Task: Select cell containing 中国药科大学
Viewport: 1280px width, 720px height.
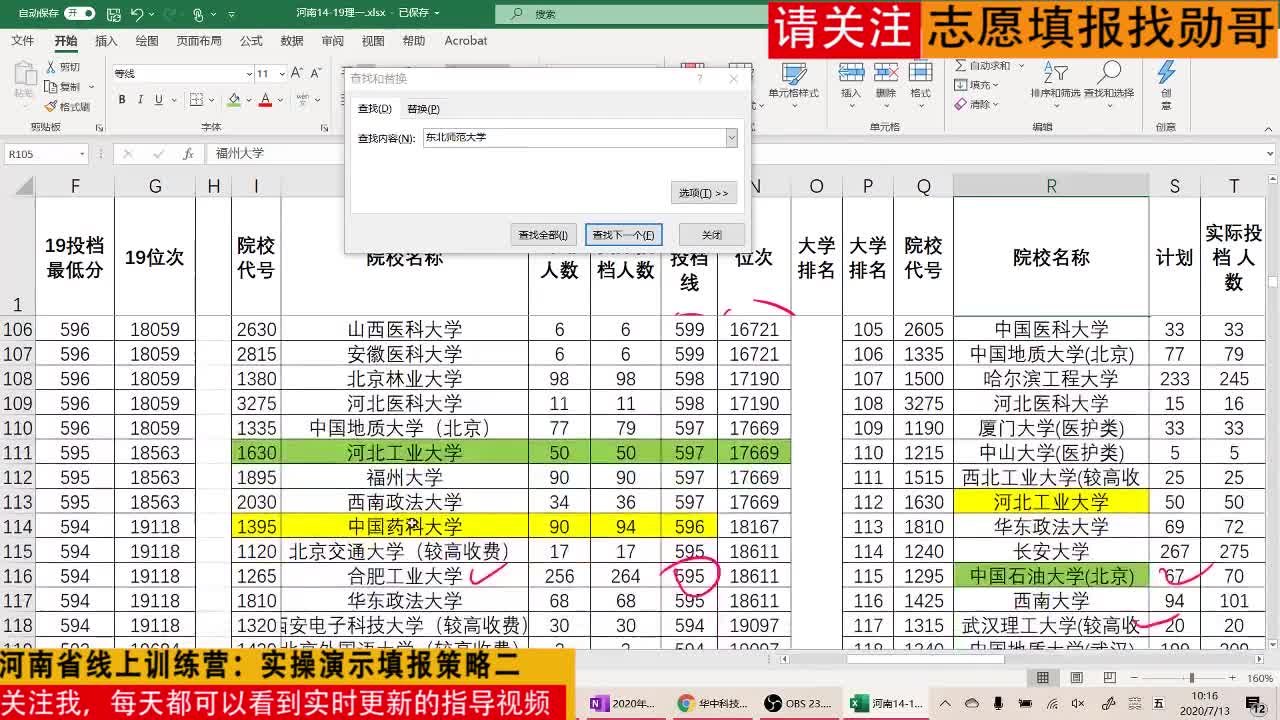Action: tap(404, 527)
